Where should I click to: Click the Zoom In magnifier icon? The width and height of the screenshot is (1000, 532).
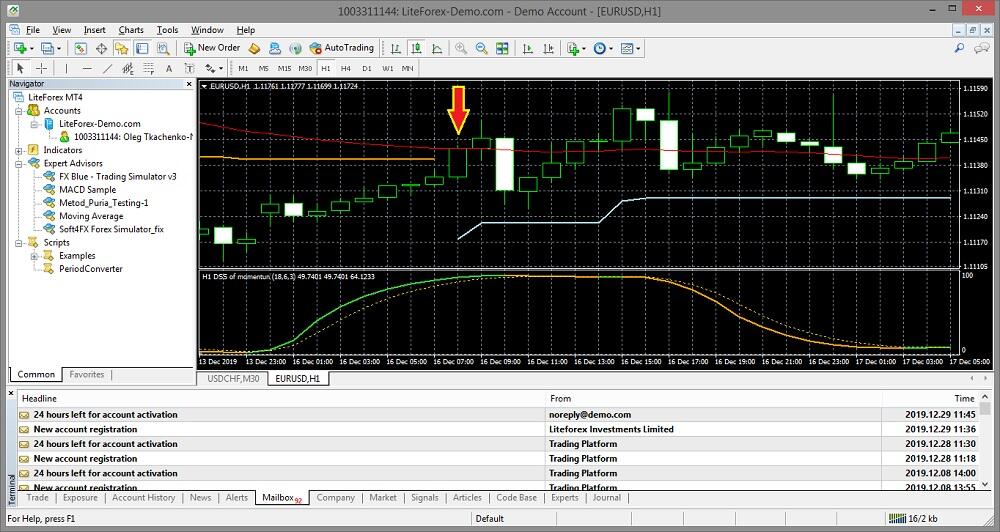coord(461,48)
